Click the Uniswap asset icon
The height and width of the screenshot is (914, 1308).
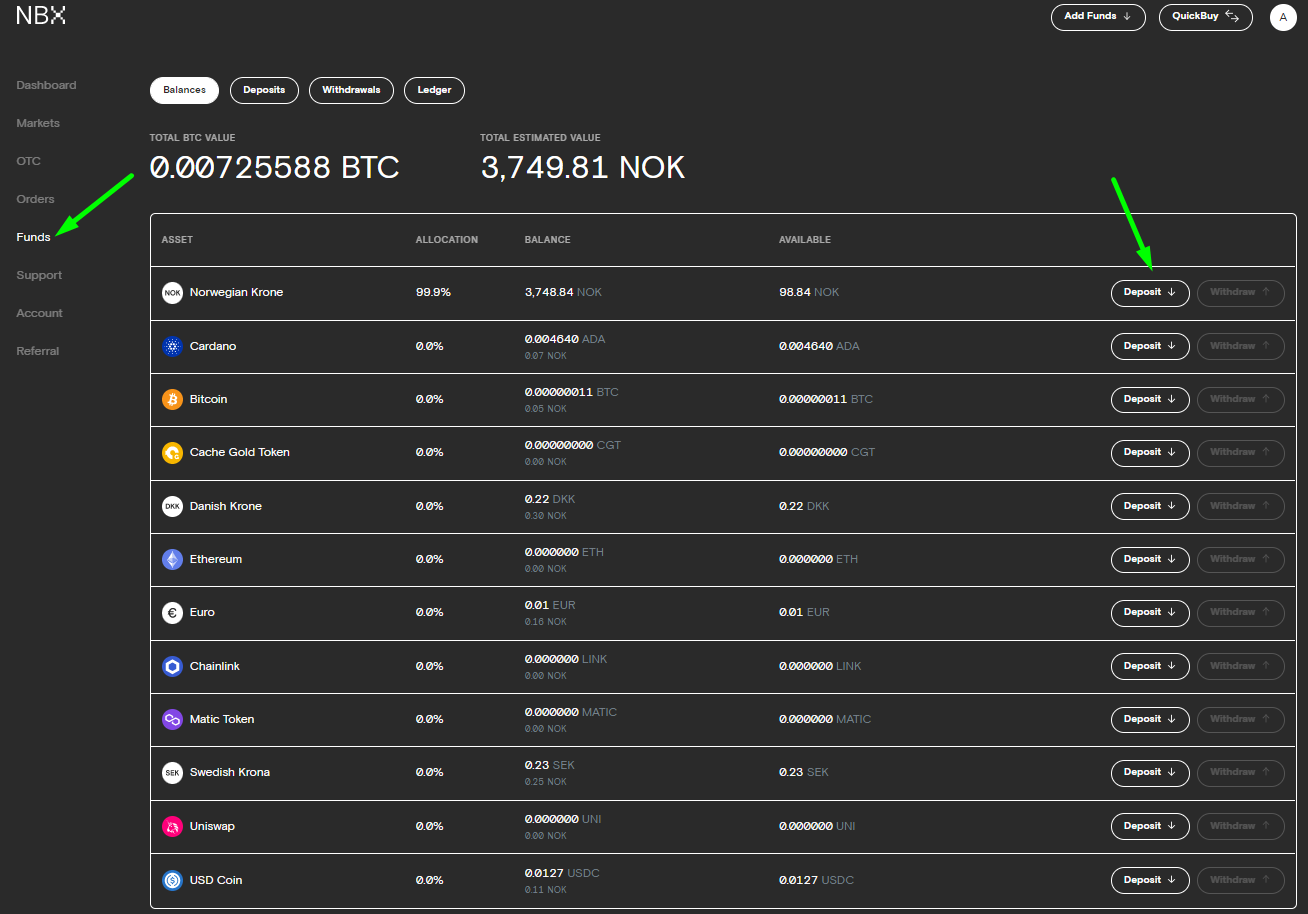(x=172, y=826)
